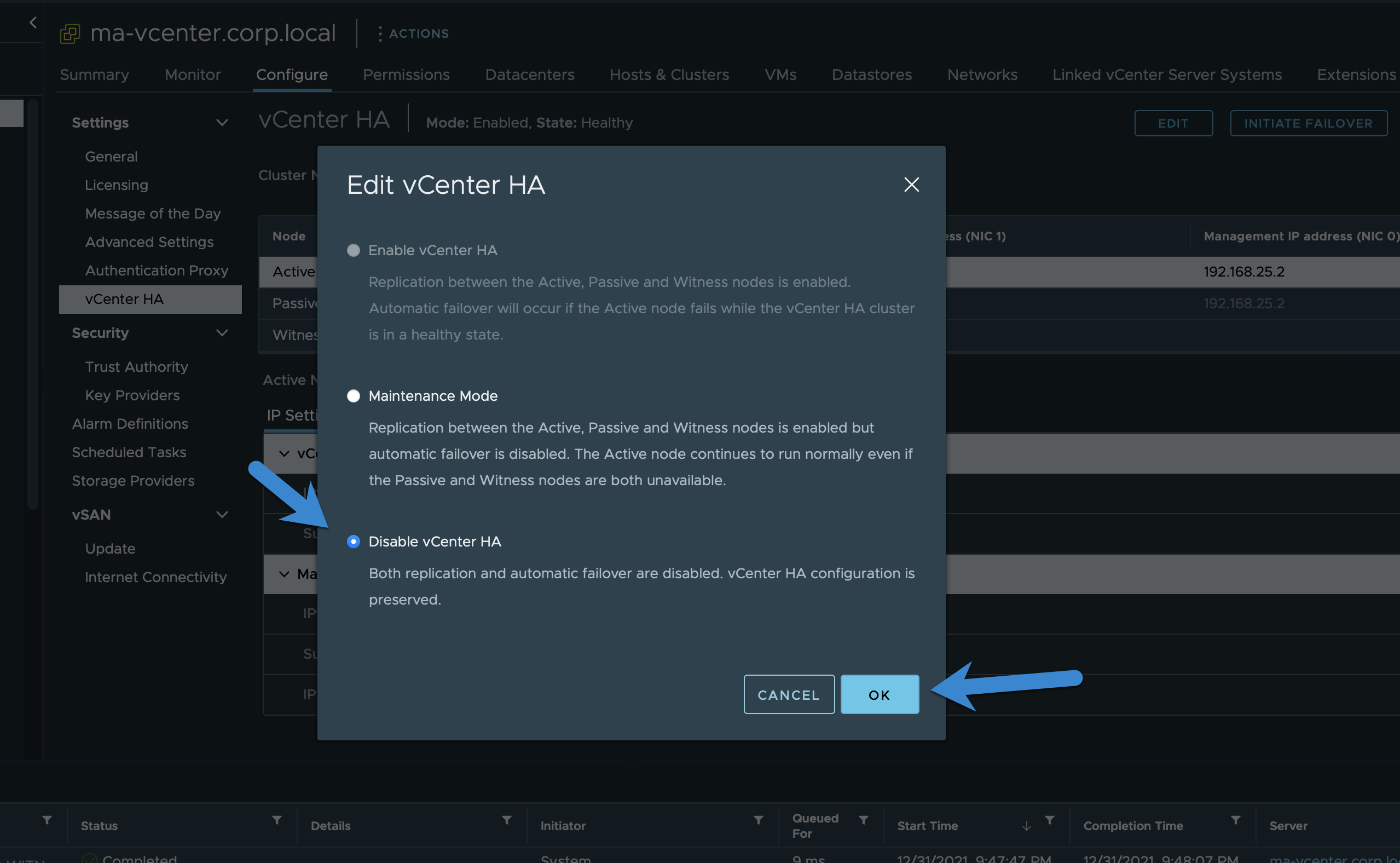Switch to the Configure tab

[x=292, y=75]
